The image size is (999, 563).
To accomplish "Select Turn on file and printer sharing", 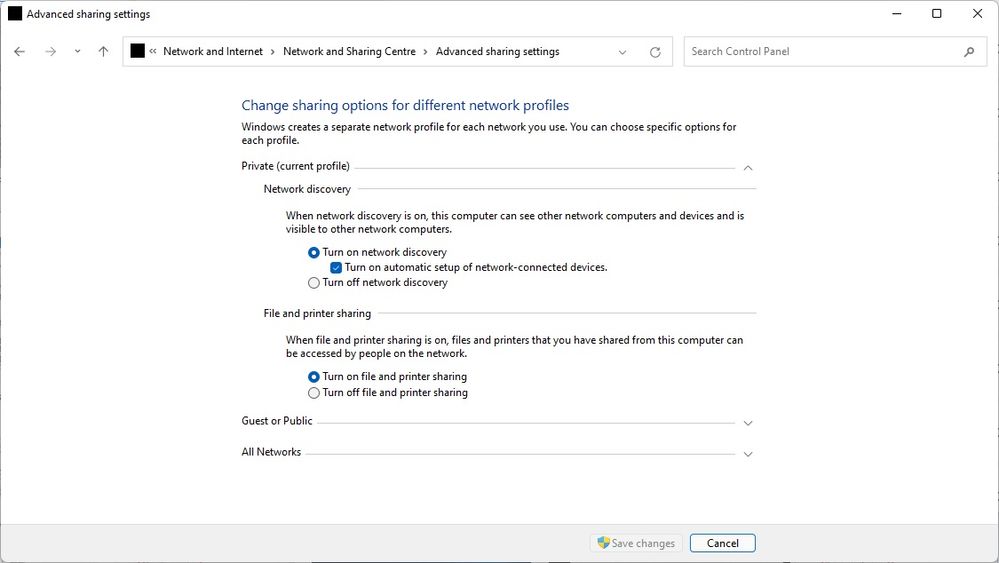I will click(314, 377).
